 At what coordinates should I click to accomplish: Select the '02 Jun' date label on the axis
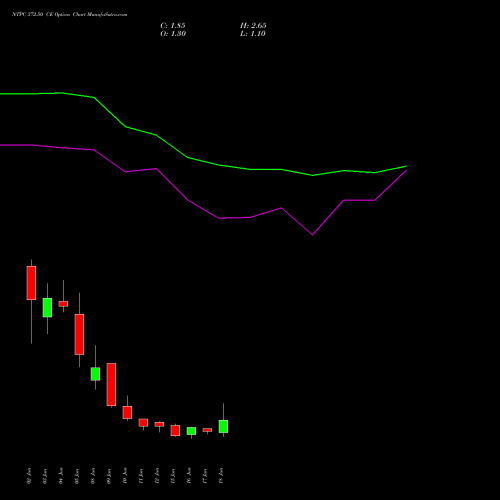pos(29,476)
